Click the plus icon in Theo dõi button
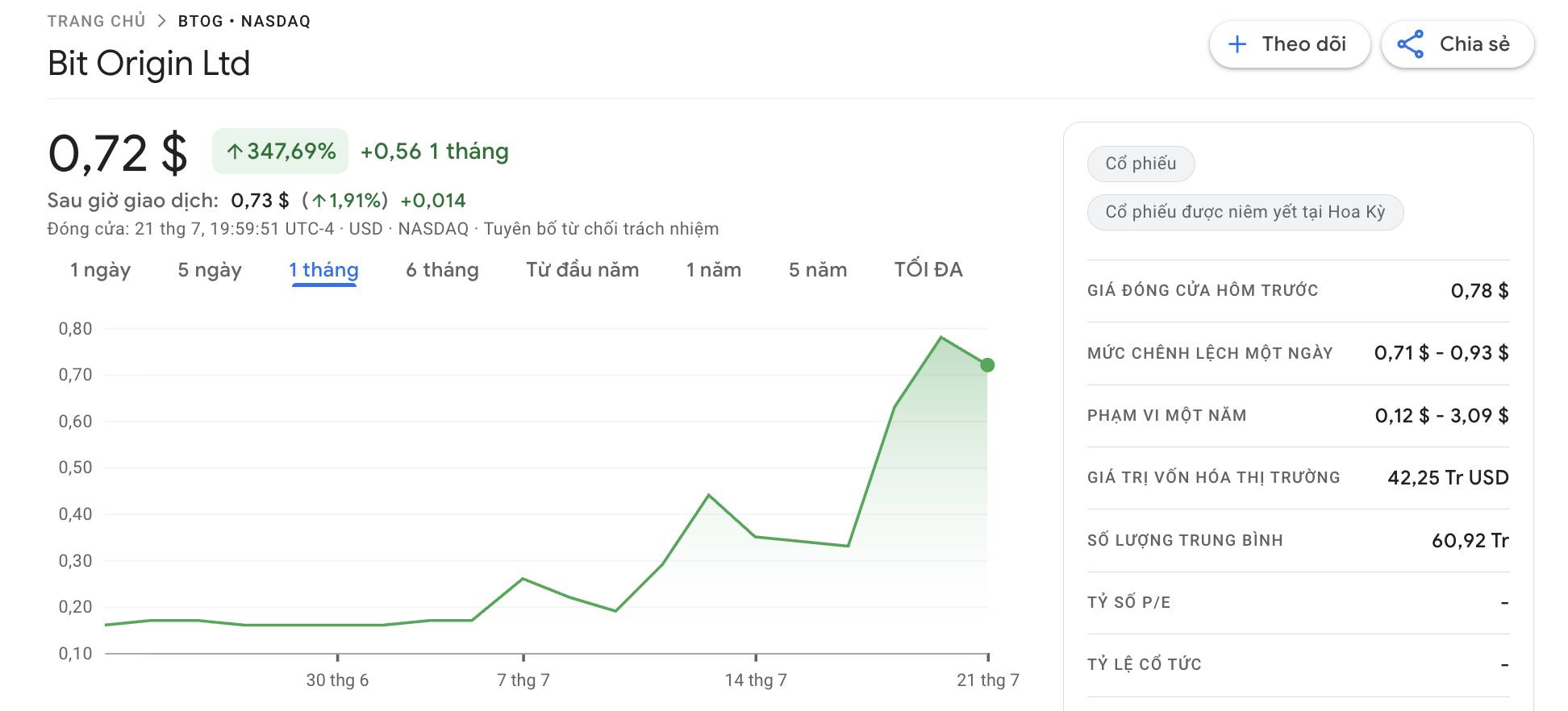Image resolution: width=1568 pixels, height=711 pixels. coord(1237,44)
